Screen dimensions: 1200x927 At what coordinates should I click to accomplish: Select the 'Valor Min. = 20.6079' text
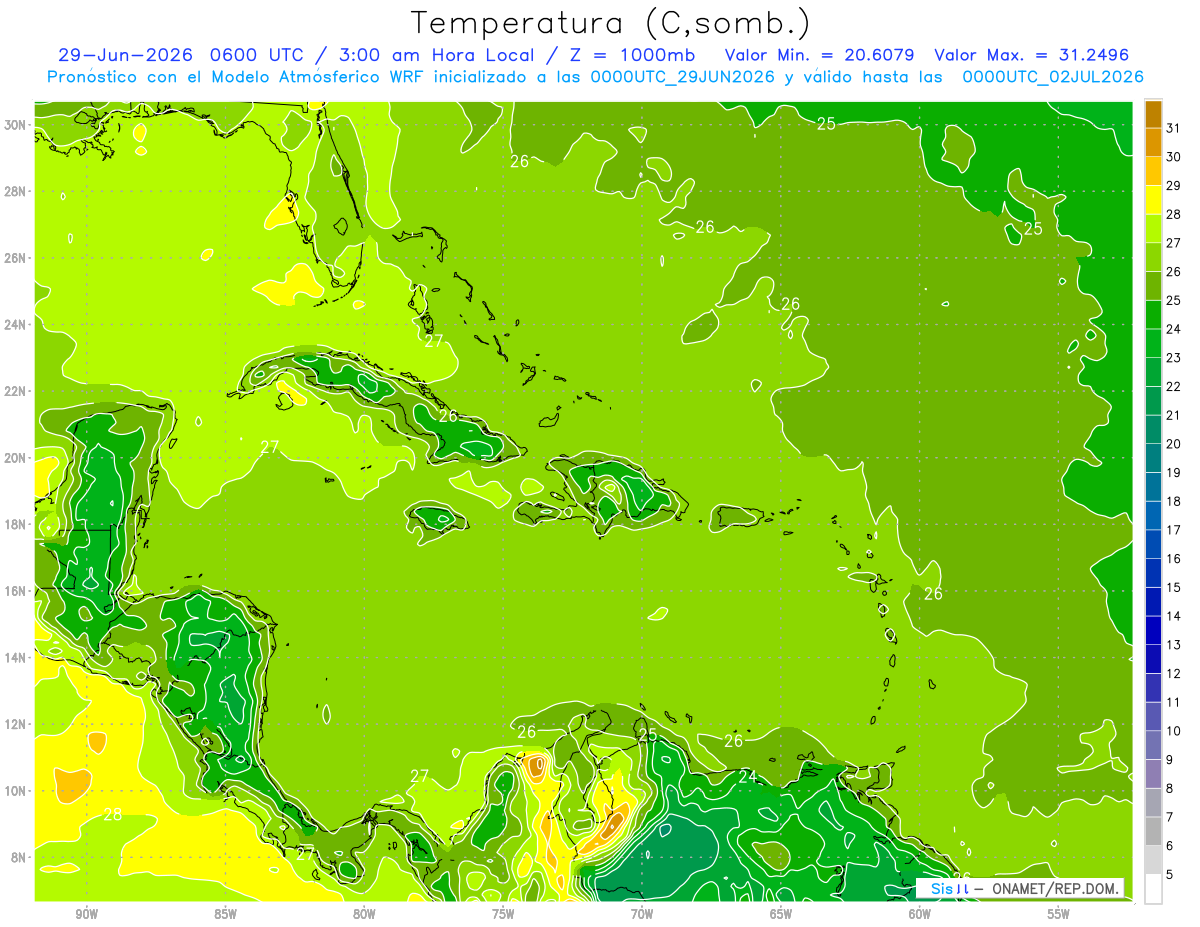point(820,55)
